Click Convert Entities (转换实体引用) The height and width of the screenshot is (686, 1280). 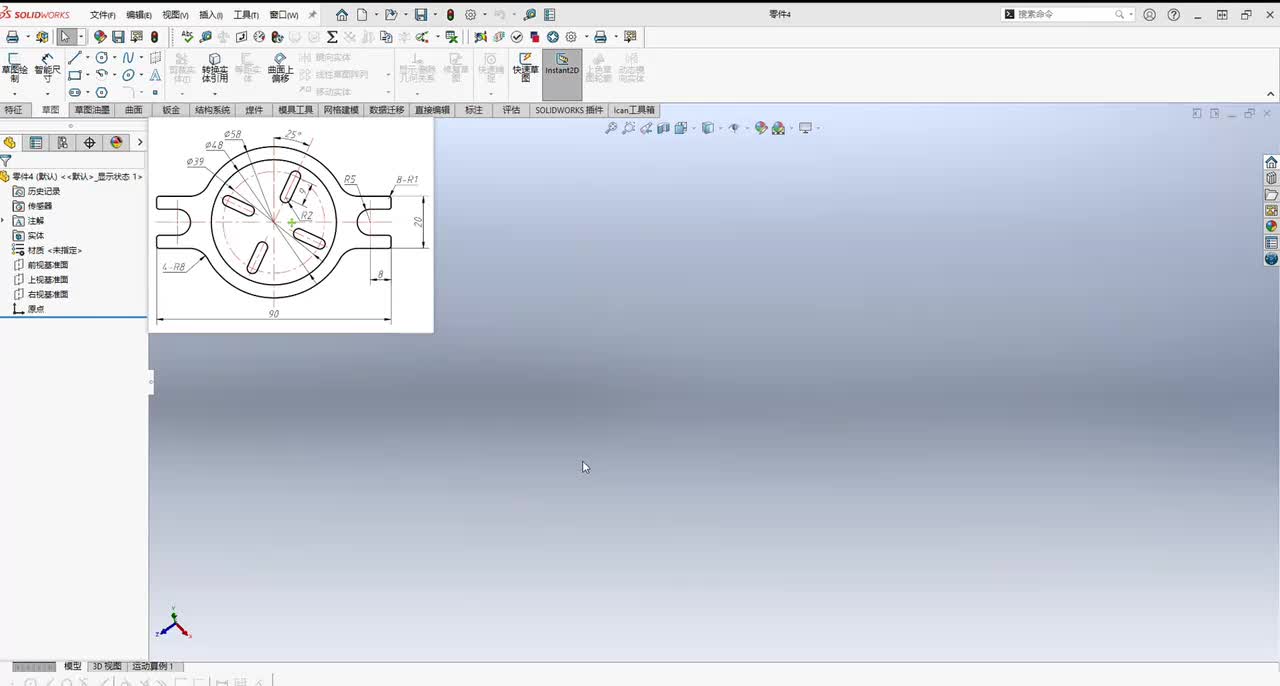click(214, 68)
